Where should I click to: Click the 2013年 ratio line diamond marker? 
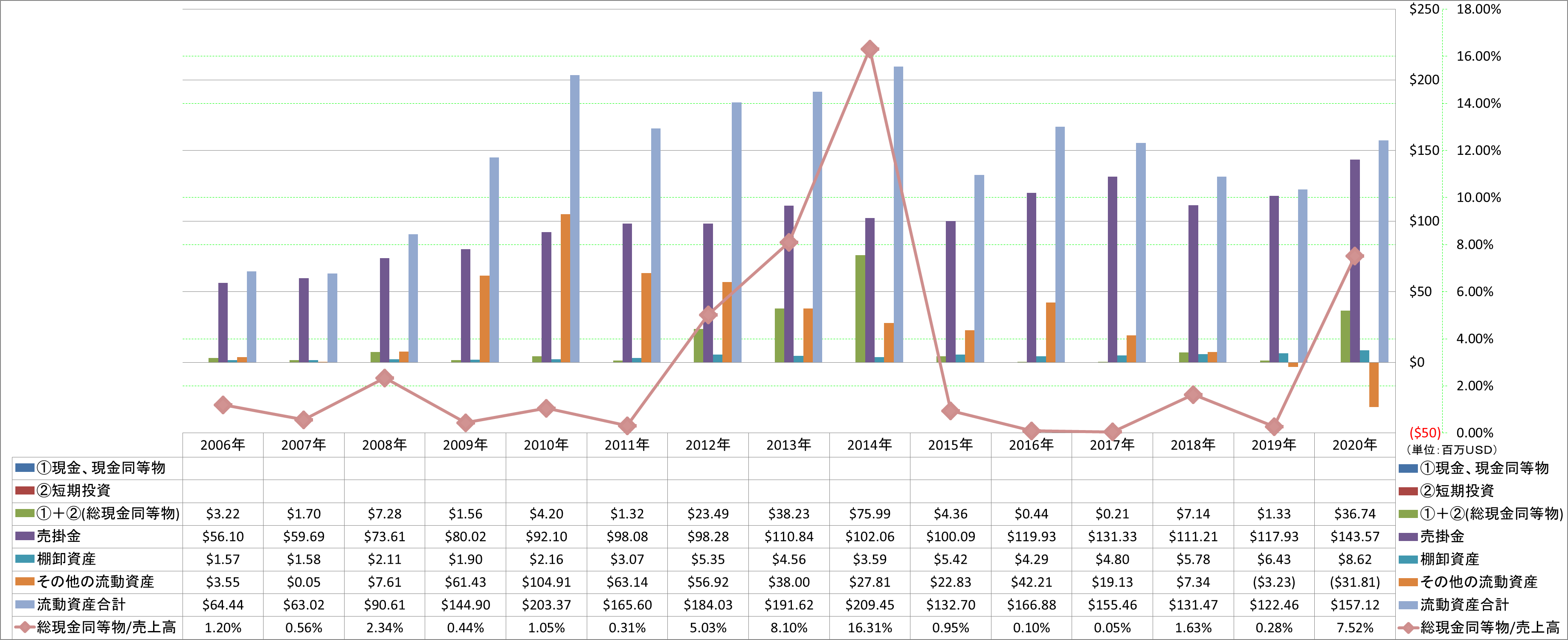(x=789, y=242)
